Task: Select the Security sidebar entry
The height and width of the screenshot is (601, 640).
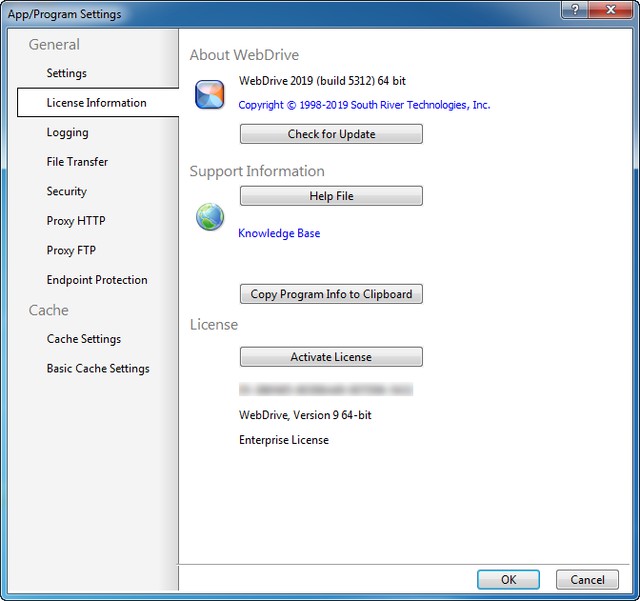Action: (x=66, y=191)
